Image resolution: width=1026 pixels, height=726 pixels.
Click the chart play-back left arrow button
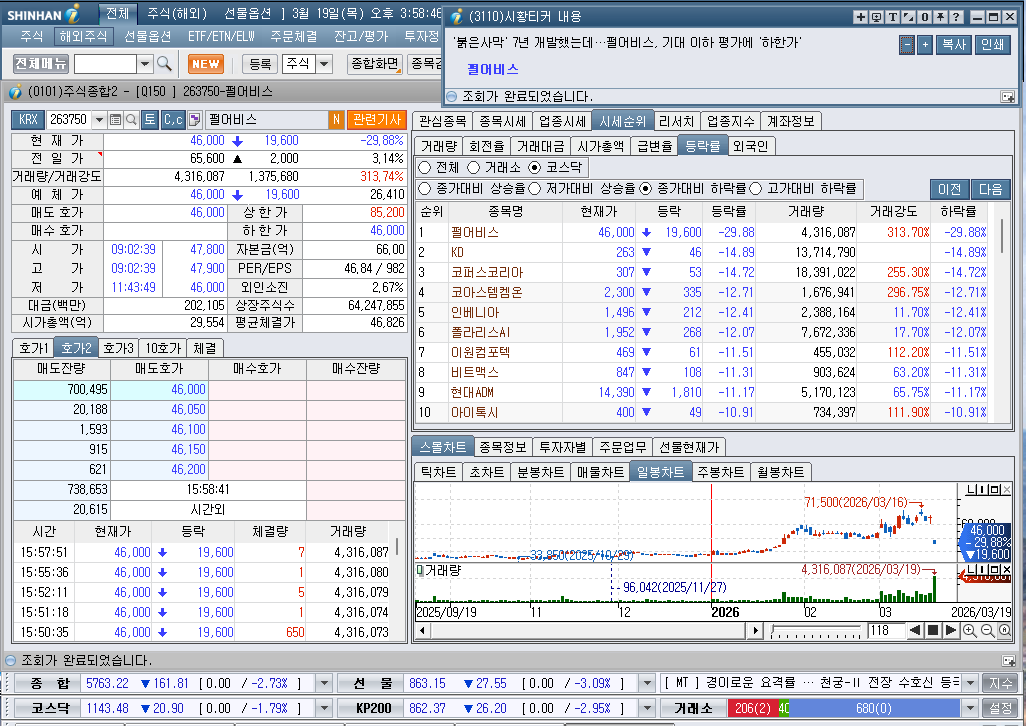pyautogui.click(x=915, y=631)
